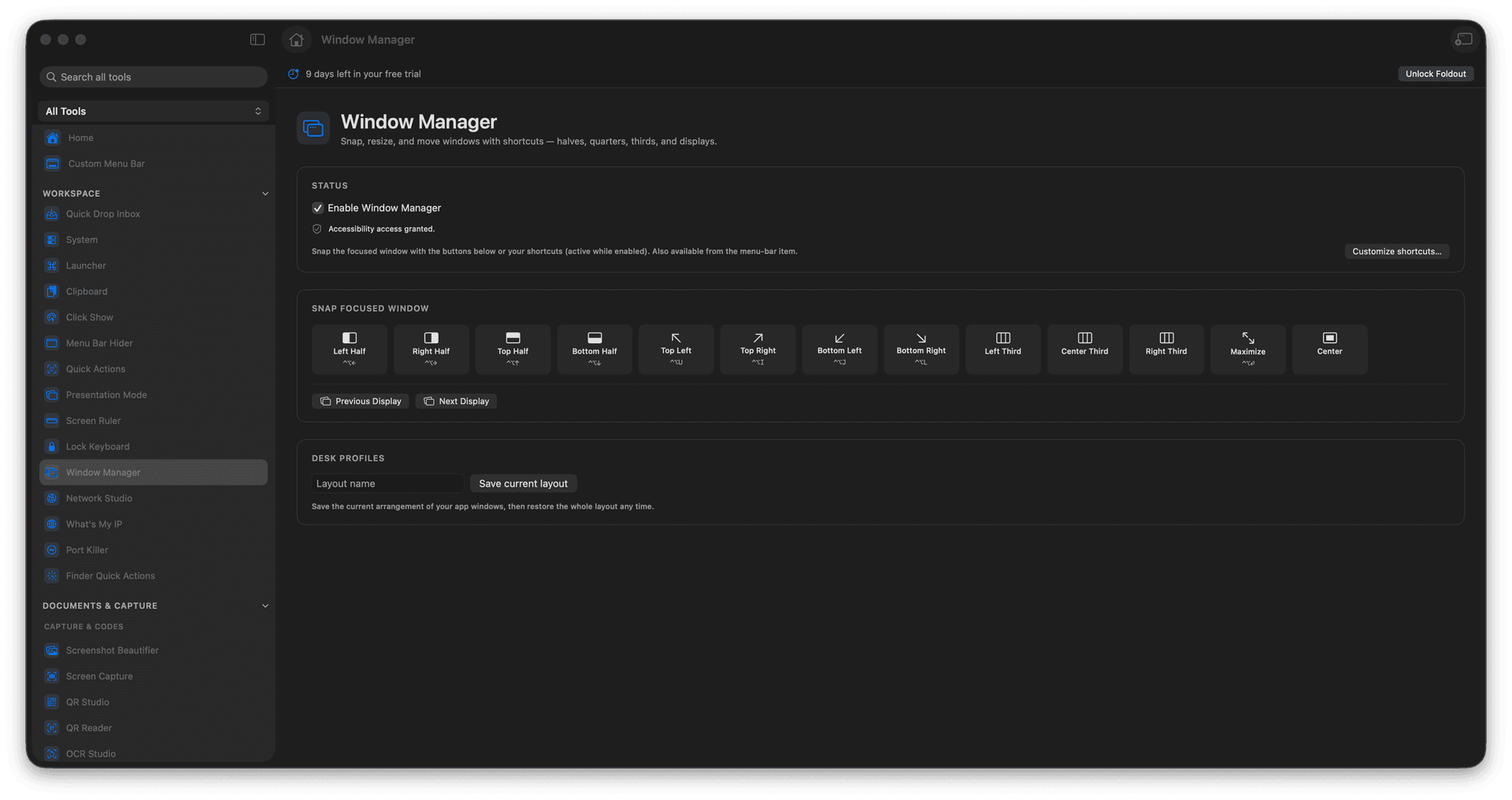Click Save current layout button

point(523,483)
